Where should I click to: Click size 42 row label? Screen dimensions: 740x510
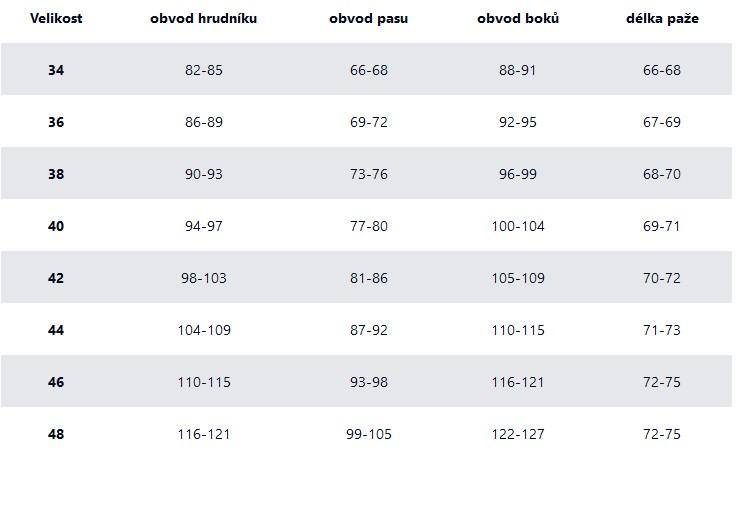56,278
